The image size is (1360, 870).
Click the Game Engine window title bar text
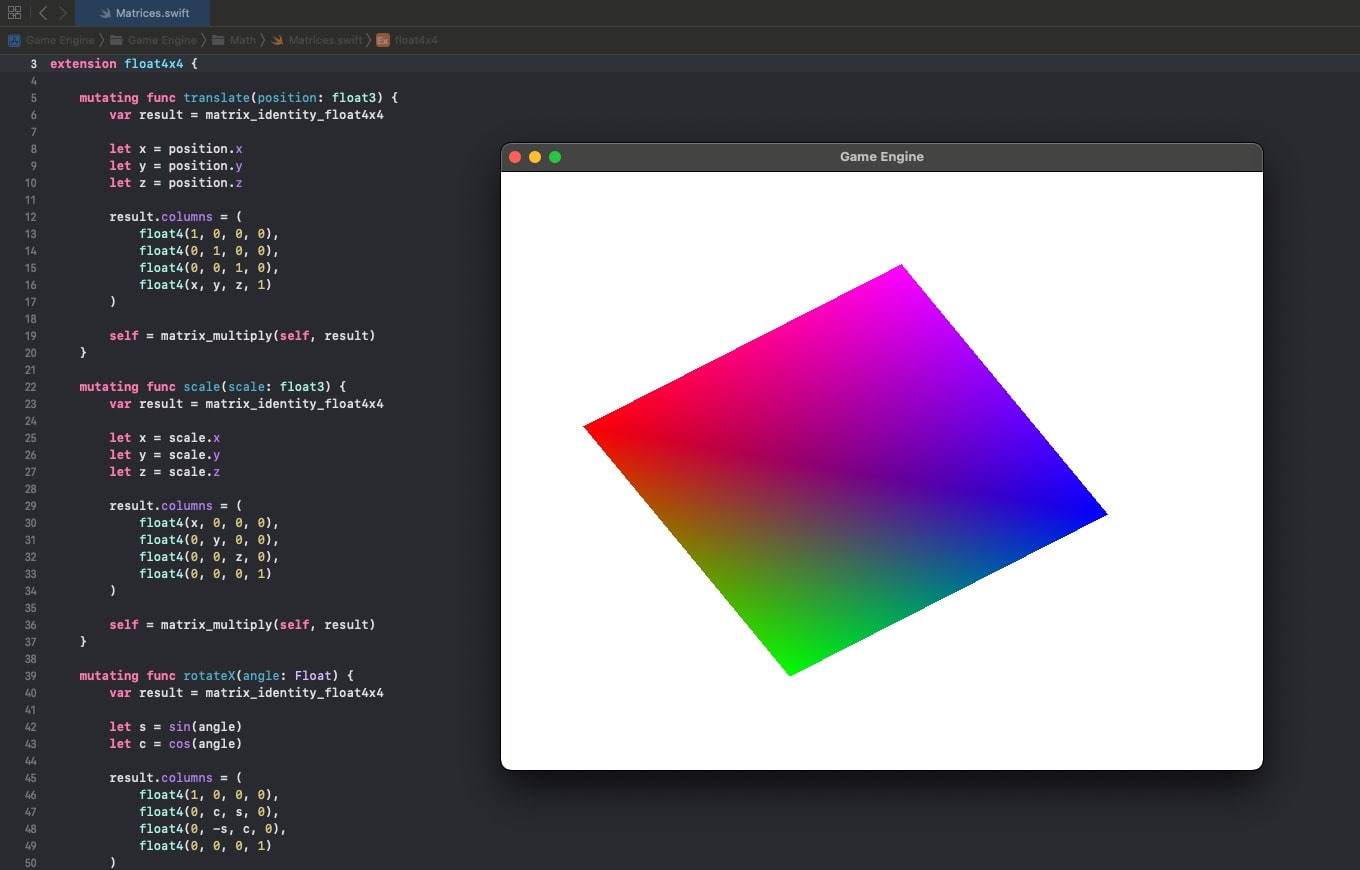pos(882,157)
